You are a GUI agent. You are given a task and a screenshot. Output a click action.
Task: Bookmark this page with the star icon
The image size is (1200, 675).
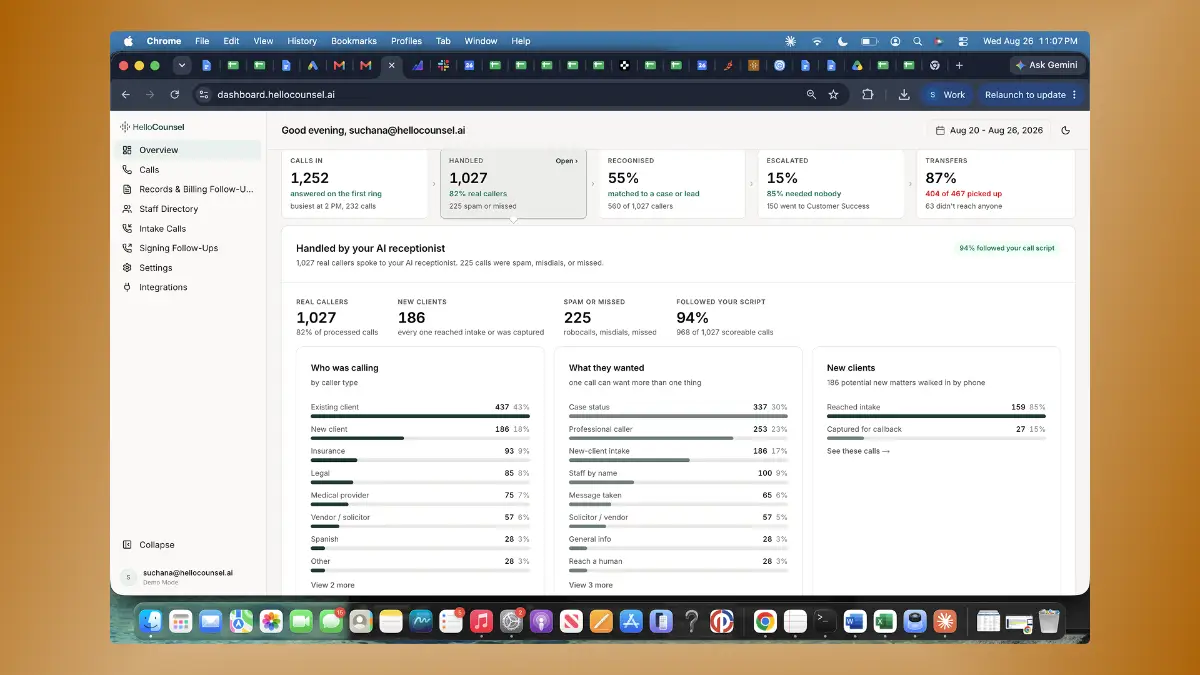click(834, 95)
